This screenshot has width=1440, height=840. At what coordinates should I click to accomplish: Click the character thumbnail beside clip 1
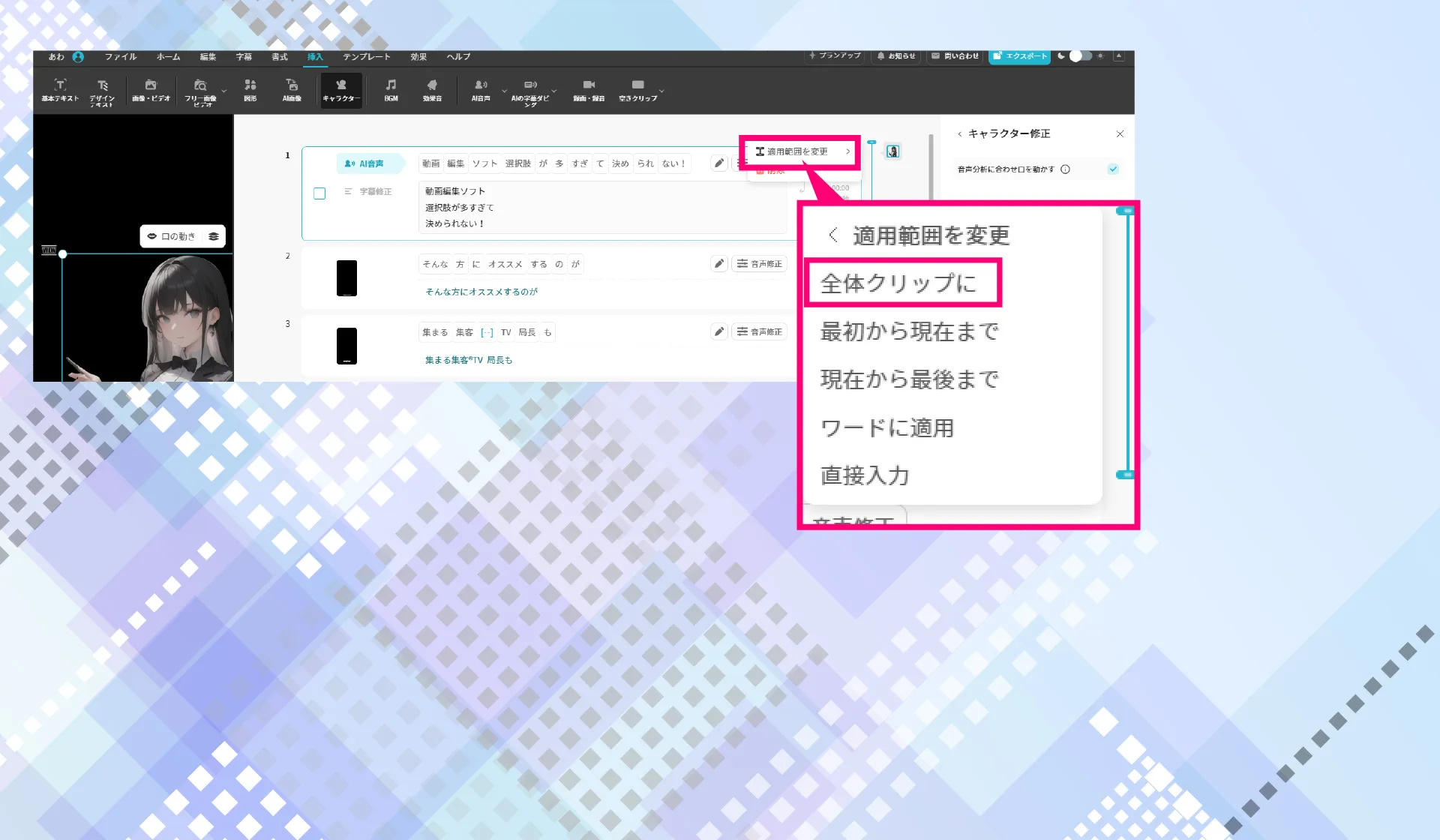click(x=892, y=151)
